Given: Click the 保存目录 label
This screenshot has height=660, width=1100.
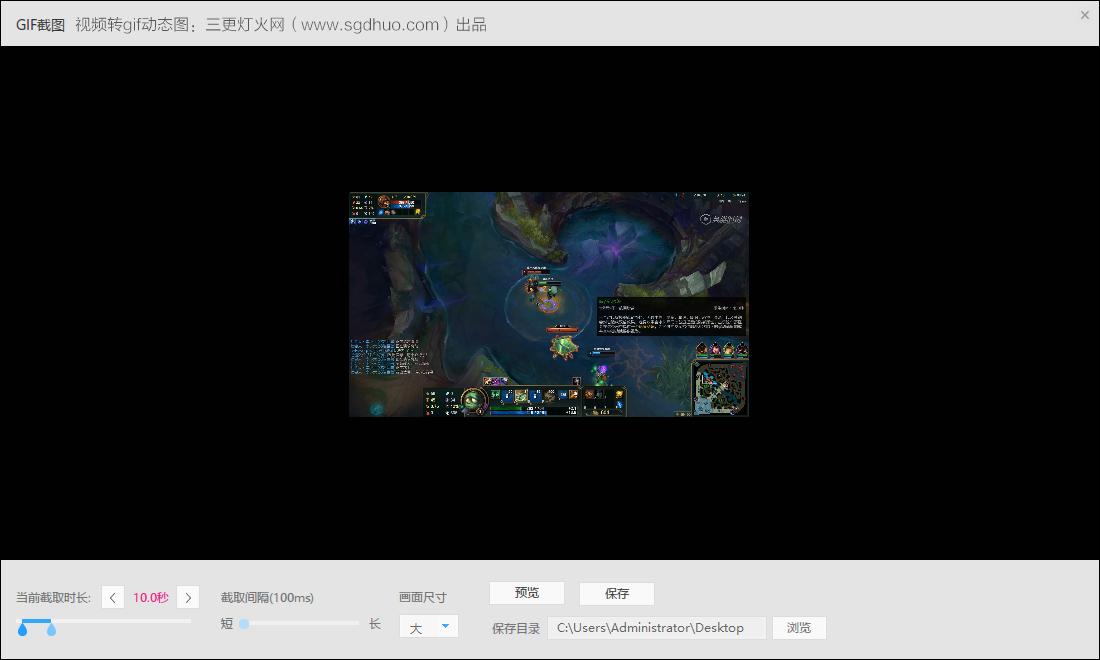Looking at the screenshot, I should click(516, 628).
